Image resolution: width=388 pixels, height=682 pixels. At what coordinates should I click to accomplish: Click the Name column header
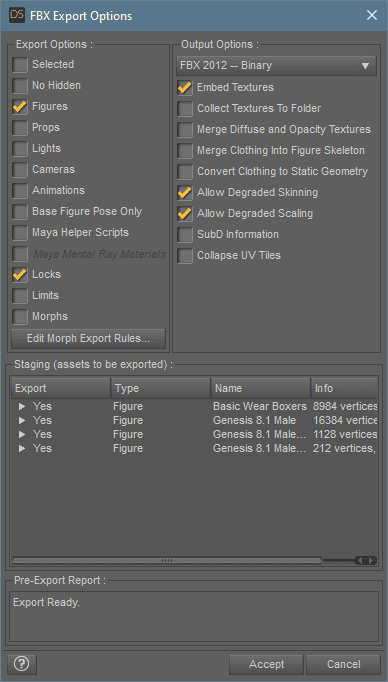click(261, 388)
